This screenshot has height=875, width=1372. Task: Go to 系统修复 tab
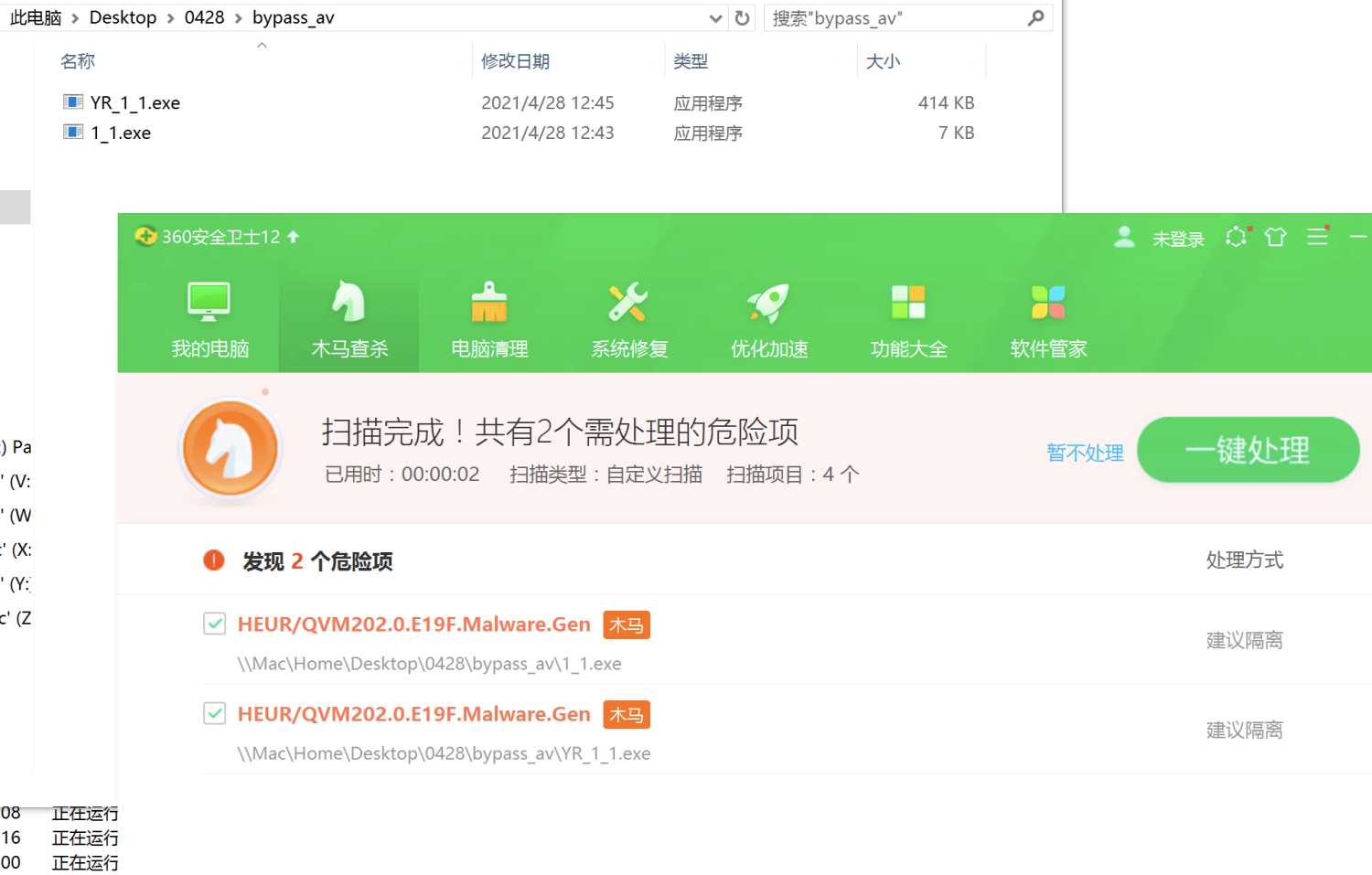click(629, 320)
